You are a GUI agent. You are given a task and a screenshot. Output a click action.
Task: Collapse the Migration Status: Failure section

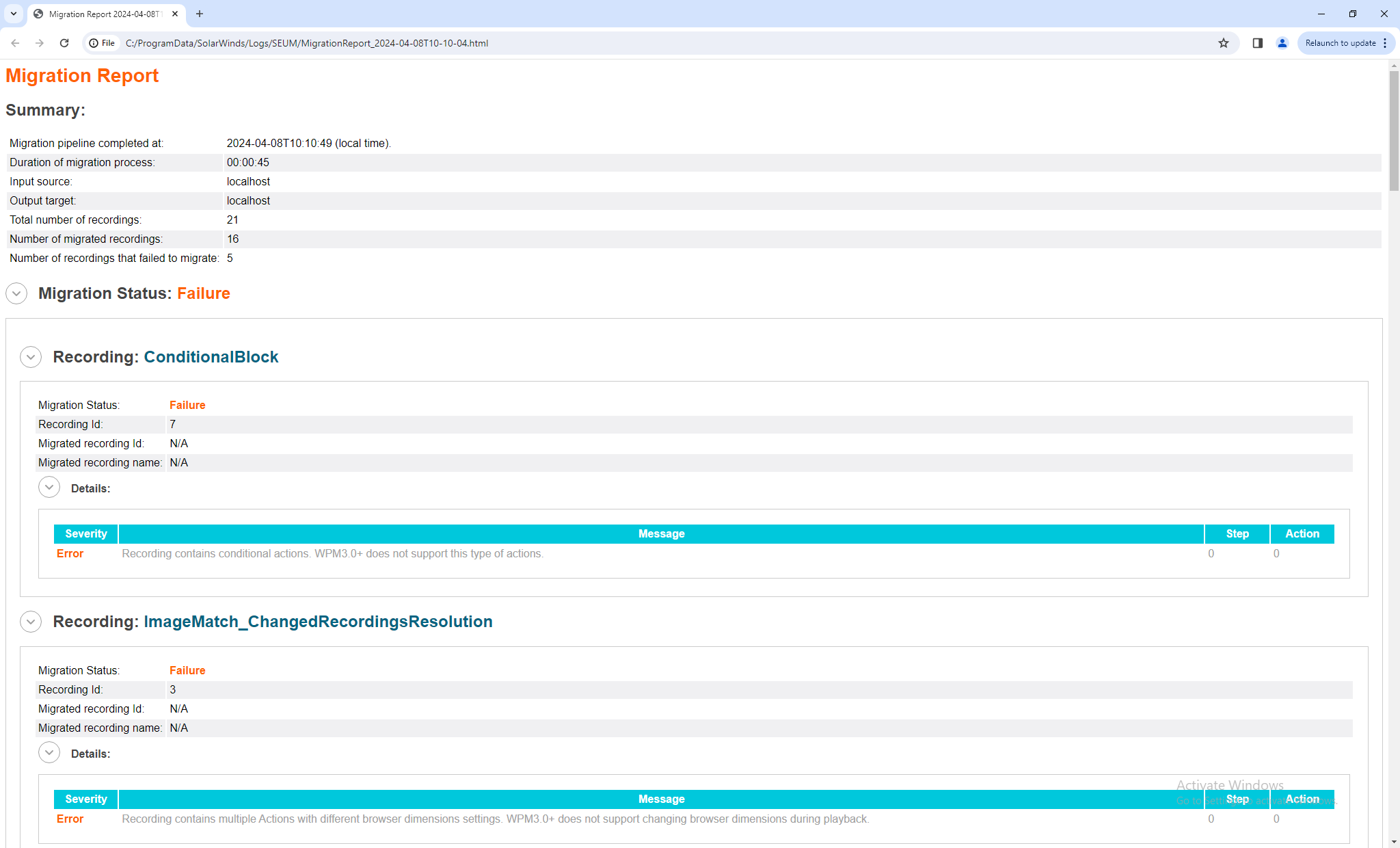coord(16,293)
